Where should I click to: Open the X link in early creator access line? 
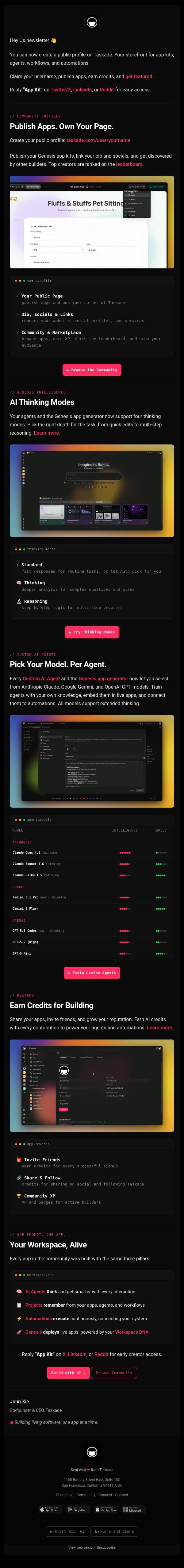coord(63,1354)
